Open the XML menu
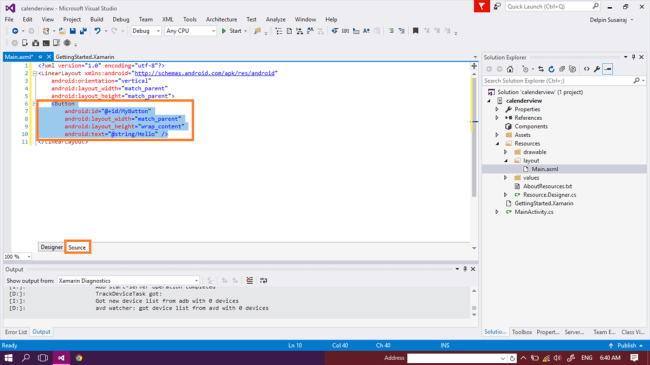The height and width of the screenshot is (365, 650). click(x=167, y=19)
